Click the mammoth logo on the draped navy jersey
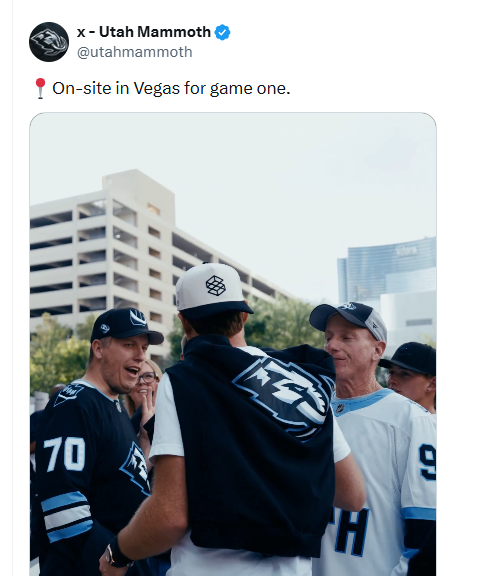 pyautogui.click(x=285, y=396)
